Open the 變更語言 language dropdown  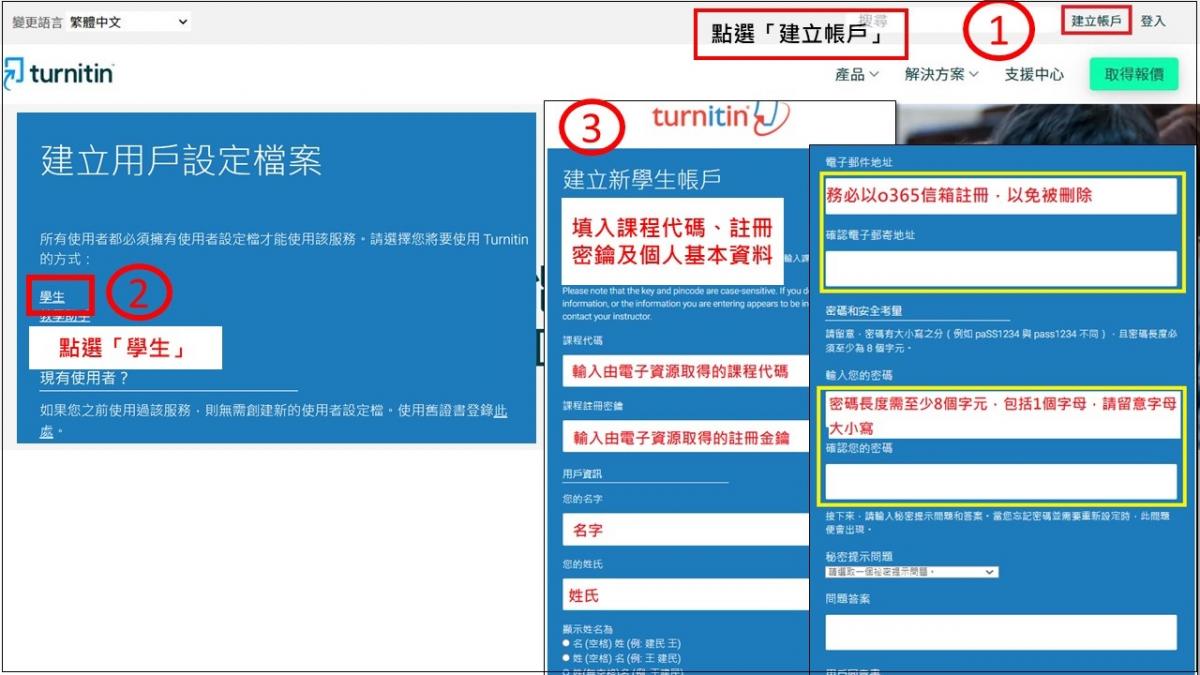(128, 21)
